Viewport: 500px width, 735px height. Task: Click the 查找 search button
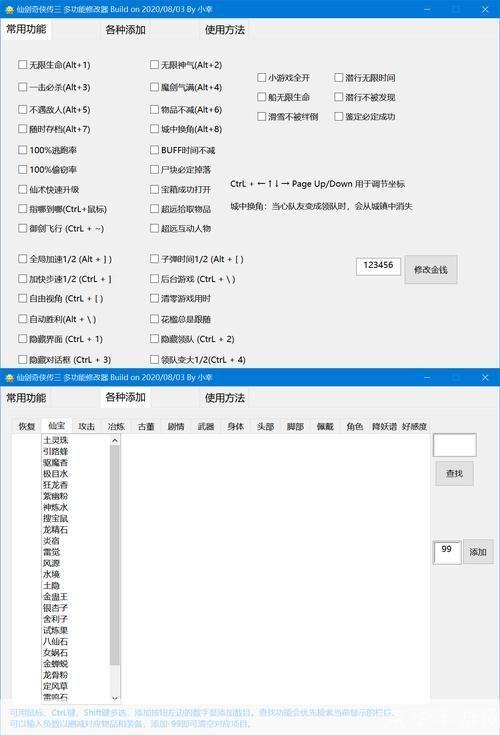click(x=454, y=473)
